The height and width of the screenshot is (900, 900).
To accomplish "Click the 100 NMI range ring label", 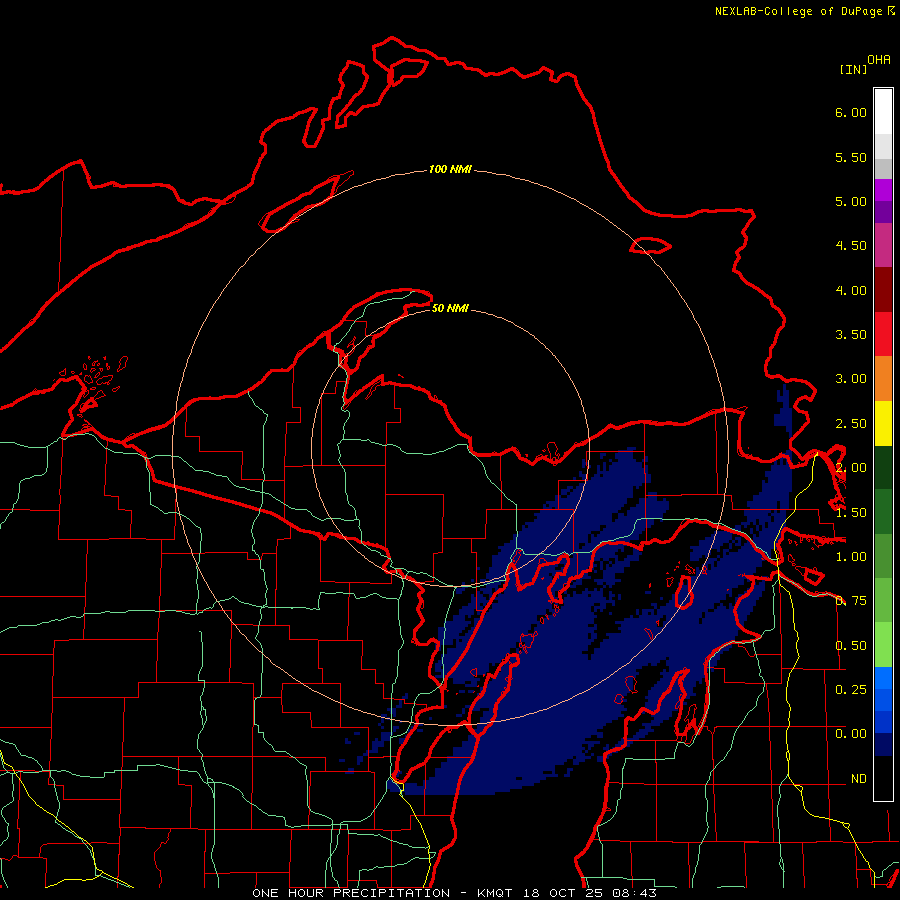I will click(x=450, y=169).
